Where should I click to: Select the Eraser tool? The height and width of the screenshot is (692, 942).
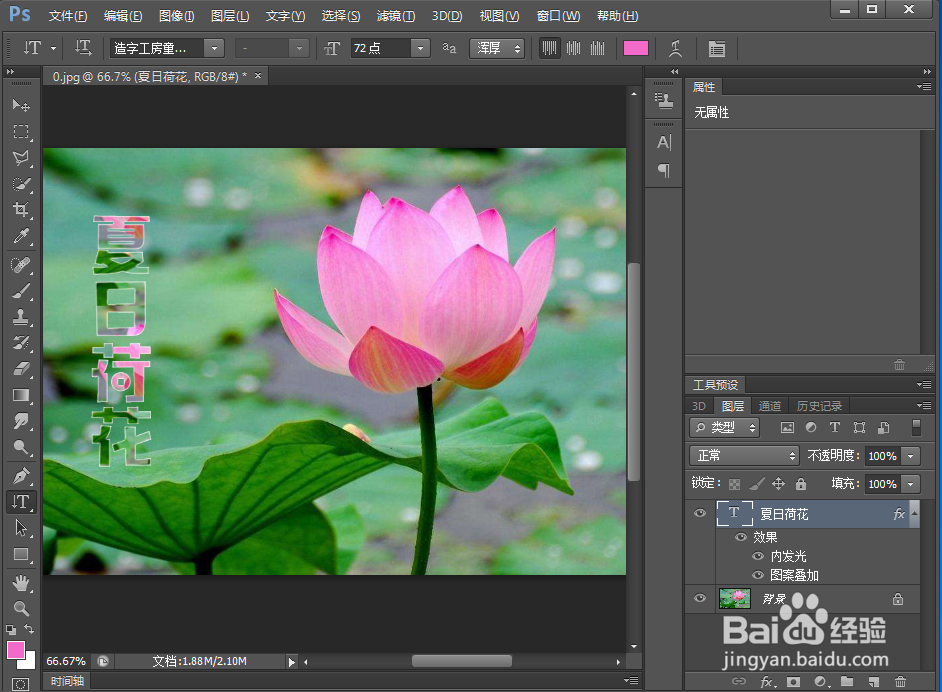[x=21, y=369]
